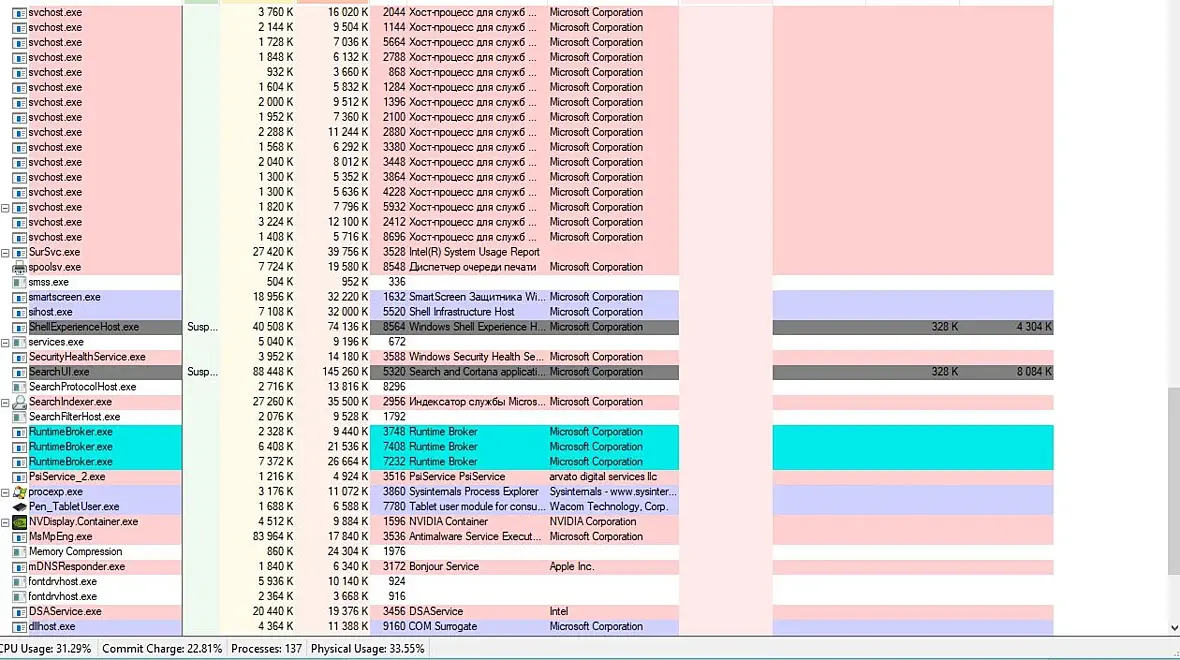Click the SearchFilterHost.exe process icon

click(20, 417)
